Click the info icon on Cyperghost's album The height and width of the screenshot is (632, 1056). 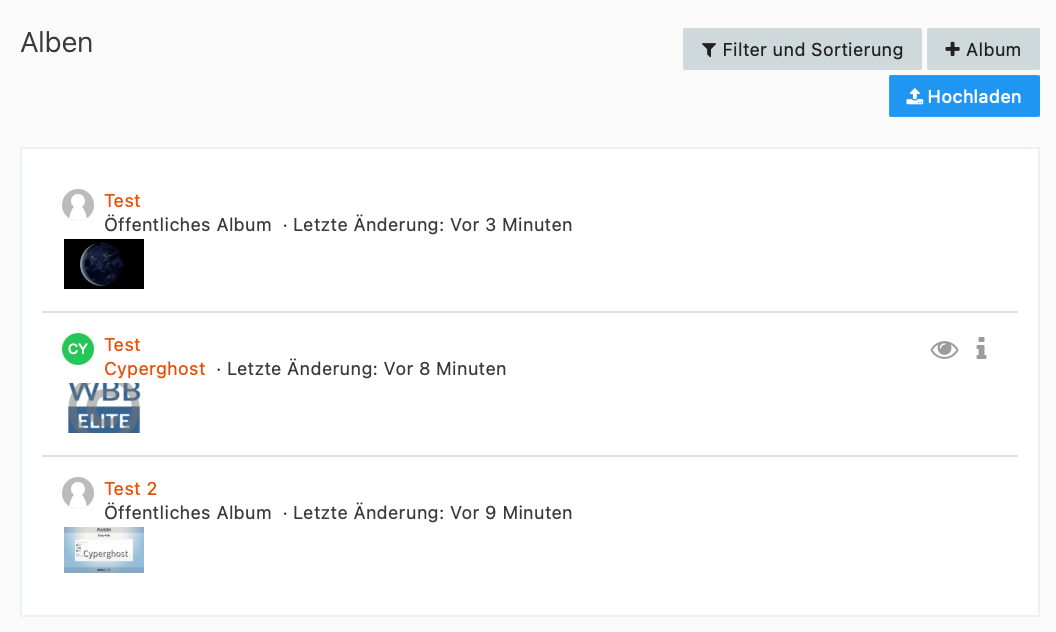[x=981, y=348]
